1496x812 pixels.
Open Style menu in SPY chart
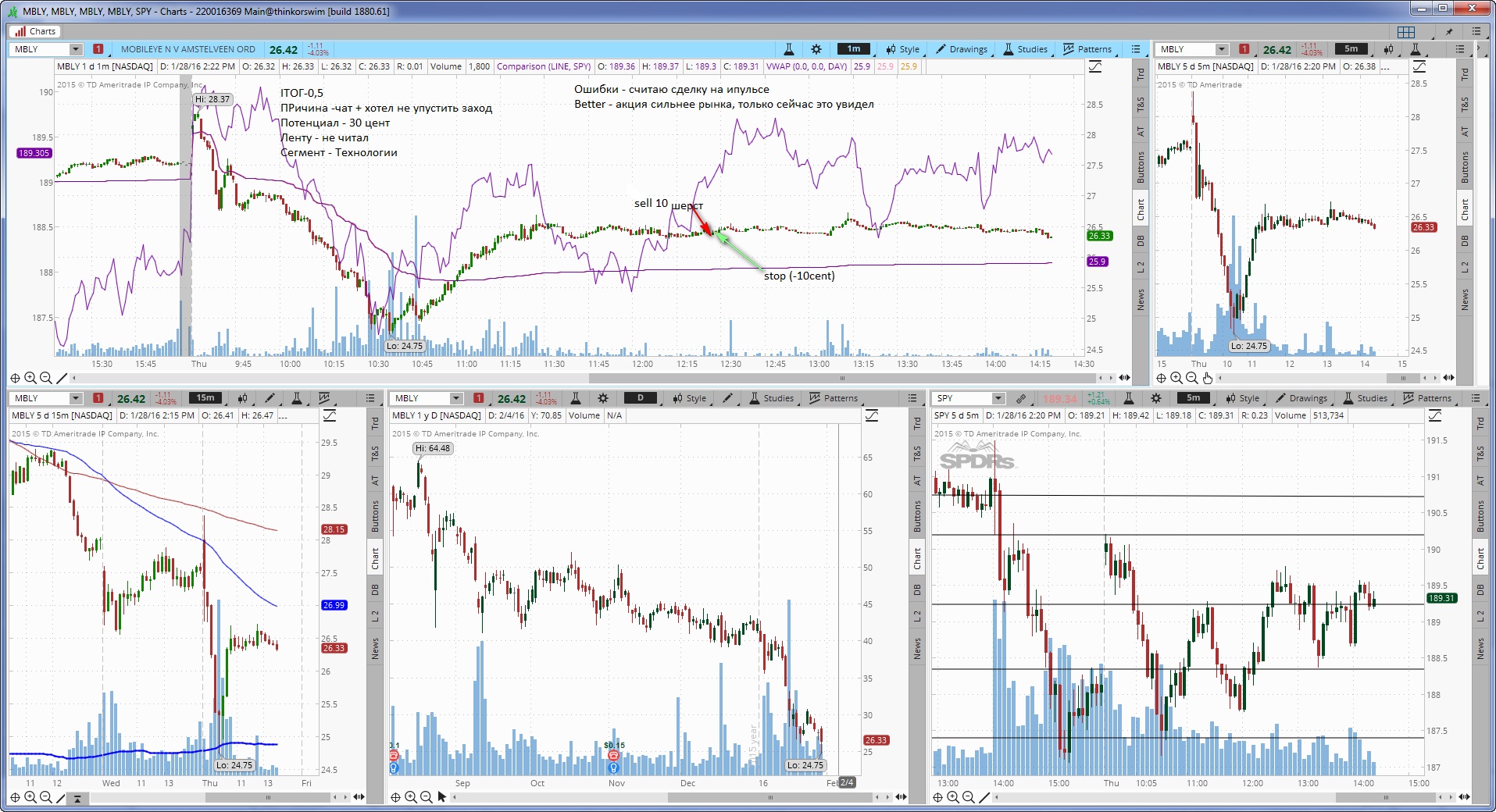(x=1242, y=398)
